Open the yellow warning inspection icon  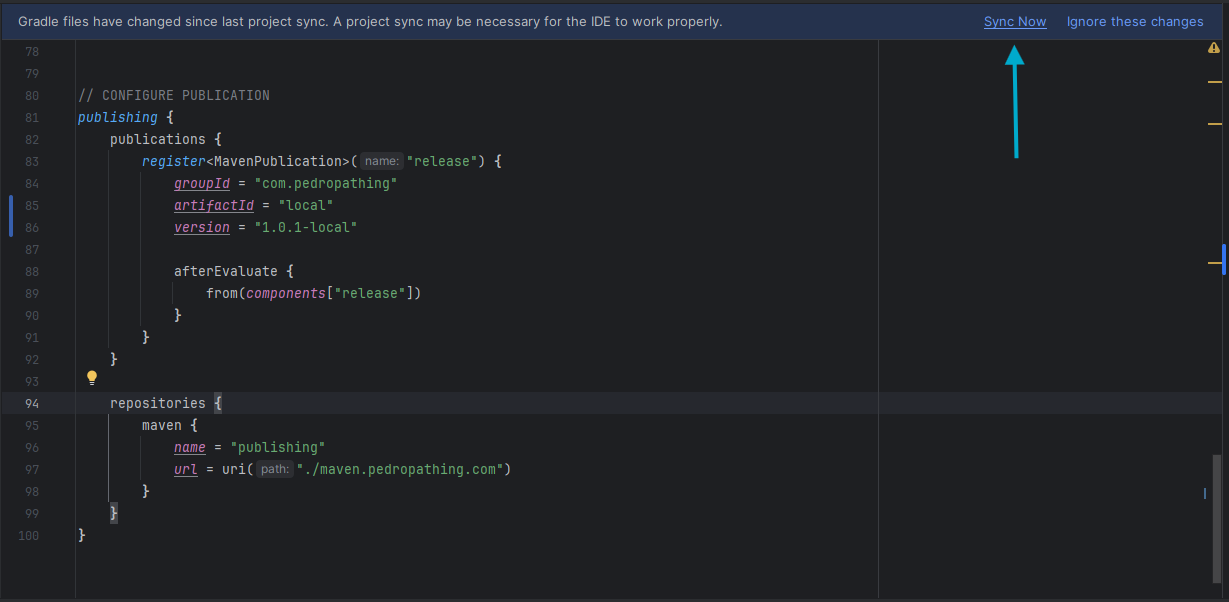pyautogui.click(x=1214, y=48)
